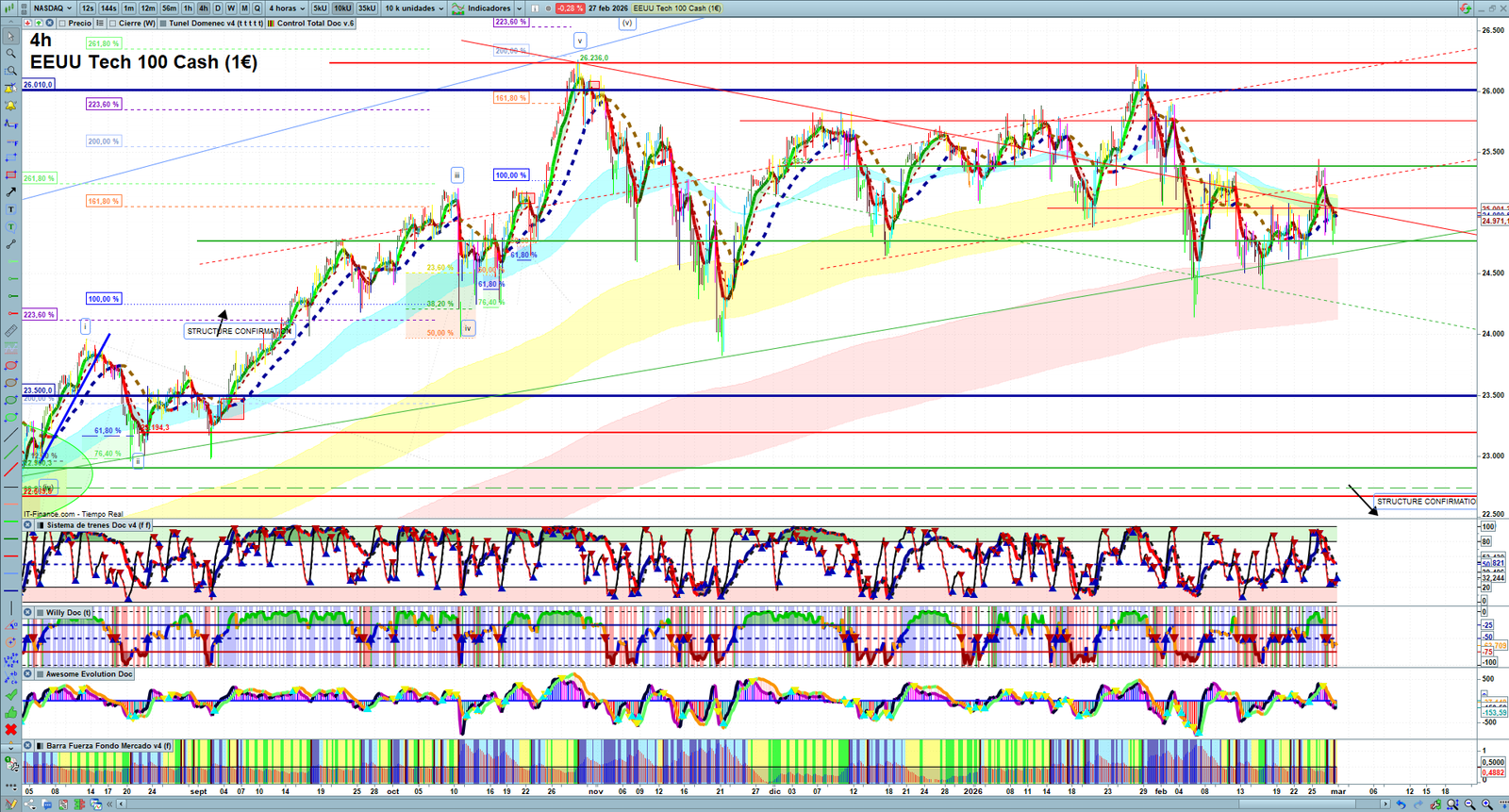The image size is (1509, 812).
Task: Show 5kU units of history
Action: pyautogui.click(x=320, y=8)
